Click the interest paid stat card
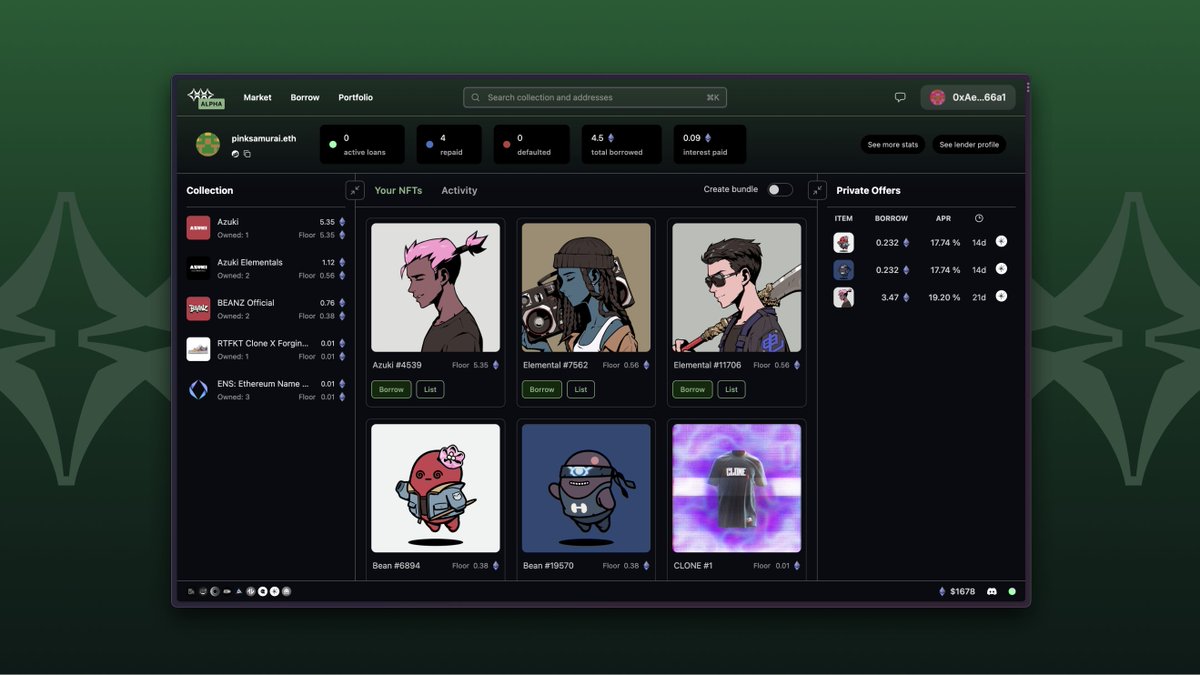This screenshot has width=1200, height=675. (x=709, y=144)
